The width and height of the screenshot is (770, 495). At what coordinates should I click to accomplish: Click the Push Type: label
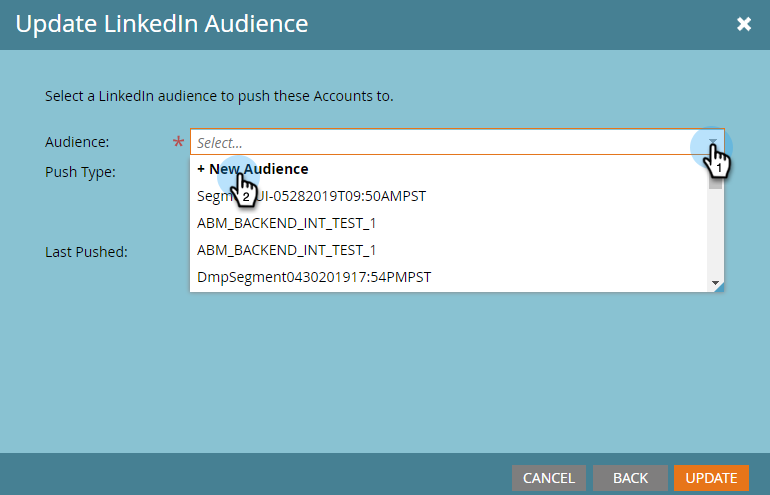click(80, 172)
